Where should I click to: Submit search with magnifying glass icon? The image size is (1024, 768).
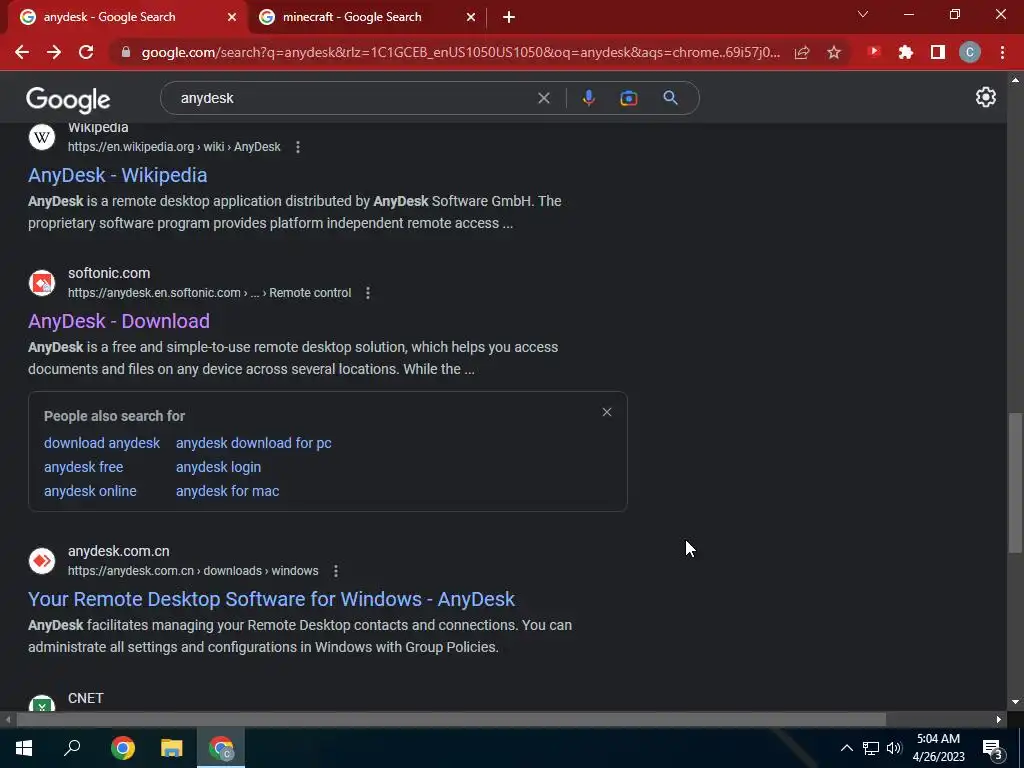pos(670,98)
